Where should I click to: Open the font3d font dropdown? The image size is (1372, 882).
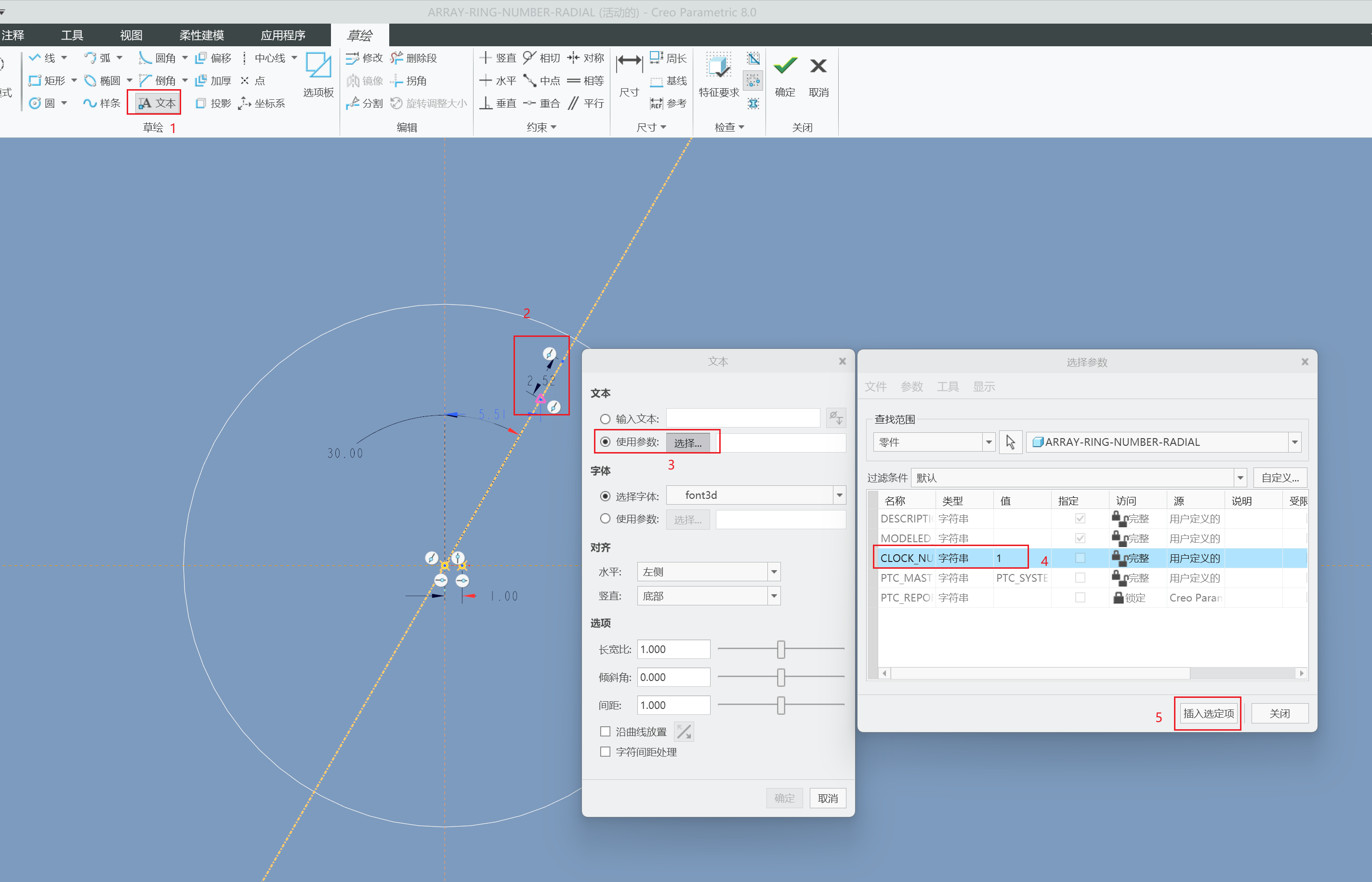(839, 495)
